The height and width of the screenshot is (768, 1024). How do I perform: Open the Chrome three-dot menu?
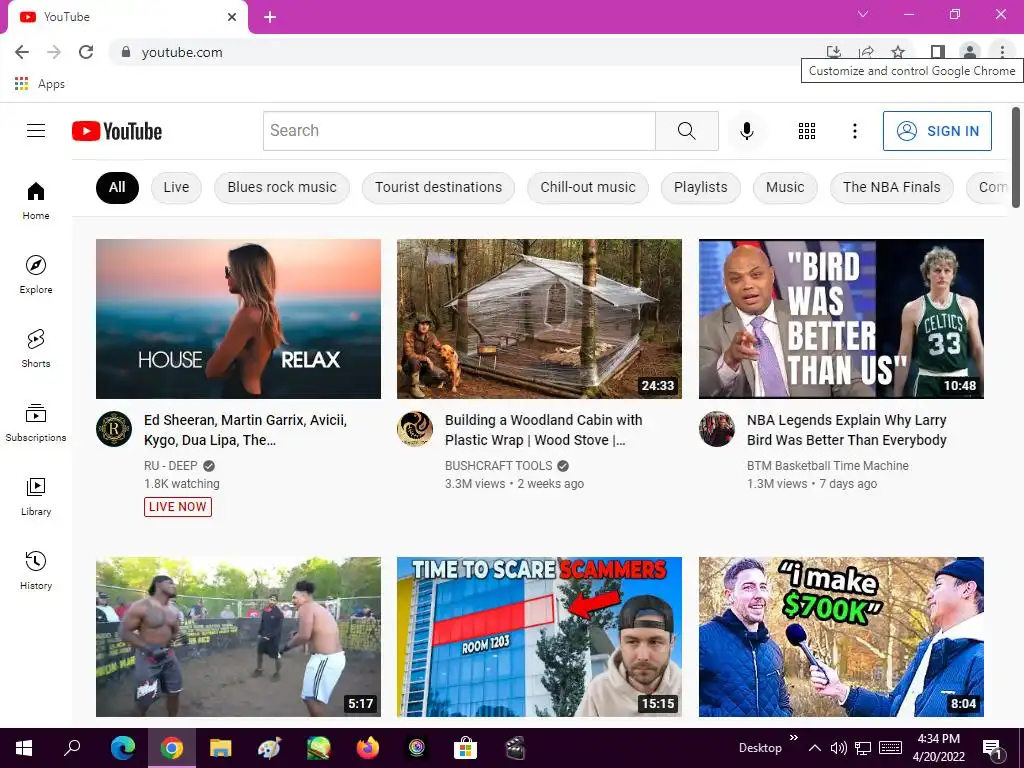click(1002, 52)
